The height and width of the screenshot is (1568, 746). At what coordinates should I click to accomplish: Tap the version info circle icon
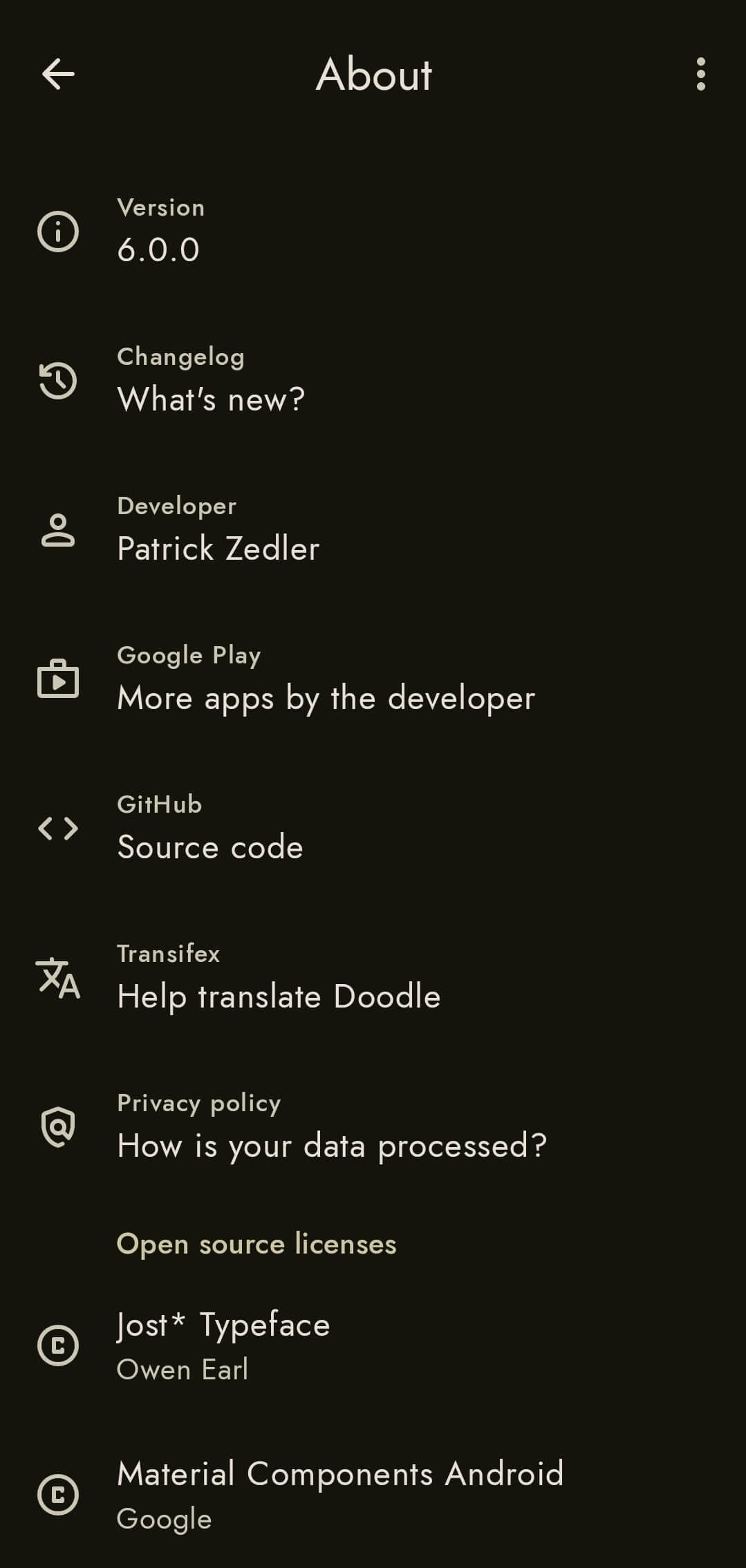(58, 231)
